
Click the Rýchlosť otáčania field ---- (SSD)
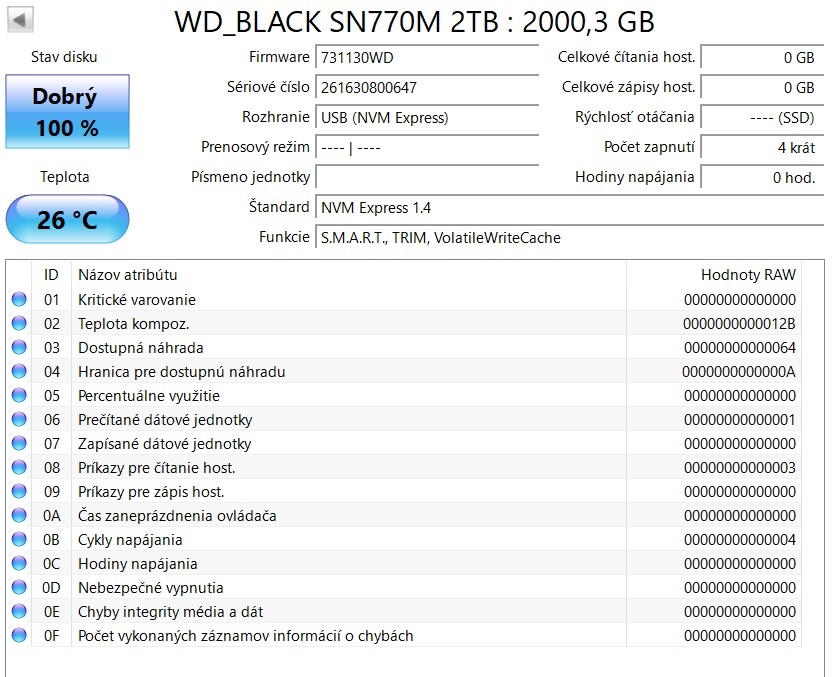(x=762, y=117)
